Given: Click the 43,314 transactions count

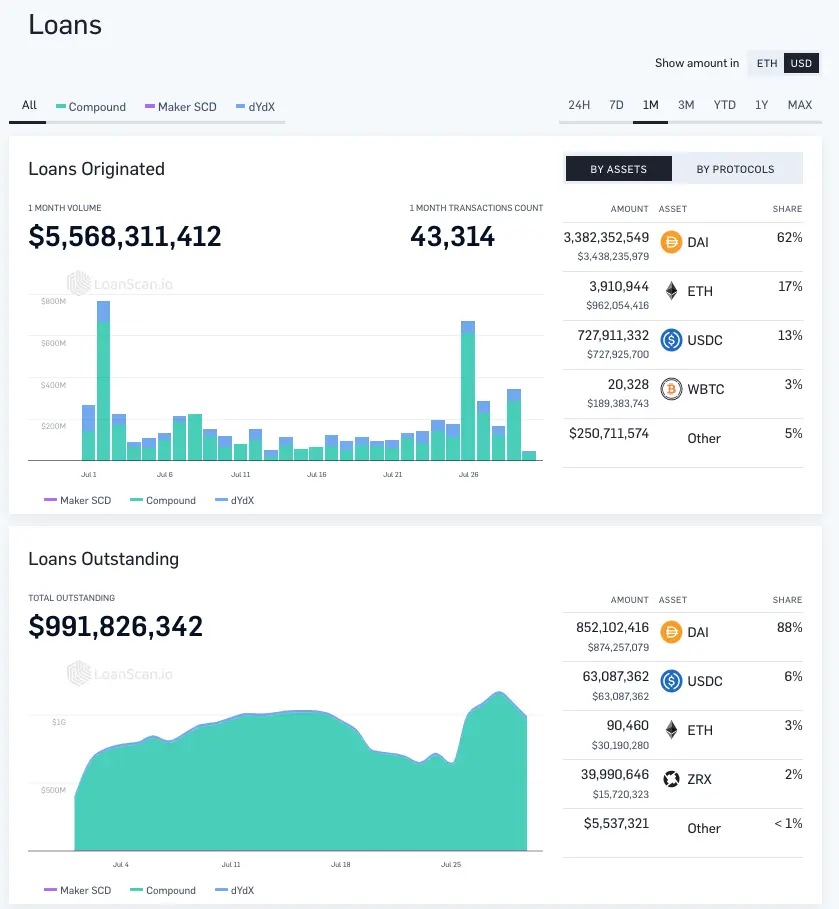Looking at the screenshot, I should point(452,237).
